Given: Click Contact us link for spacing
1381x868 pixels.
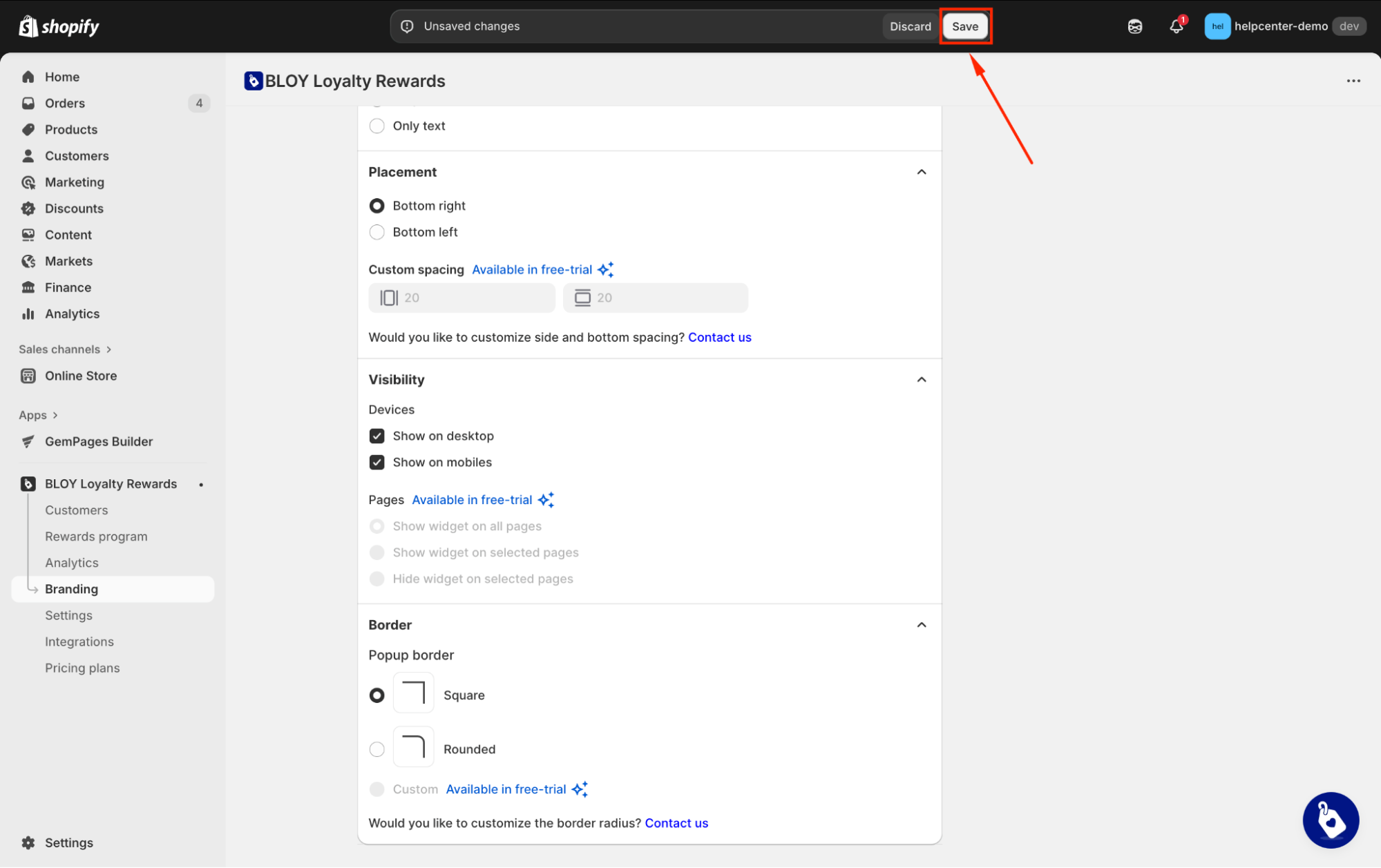Looking at the screenshot, I should click(x=719, y=337).
